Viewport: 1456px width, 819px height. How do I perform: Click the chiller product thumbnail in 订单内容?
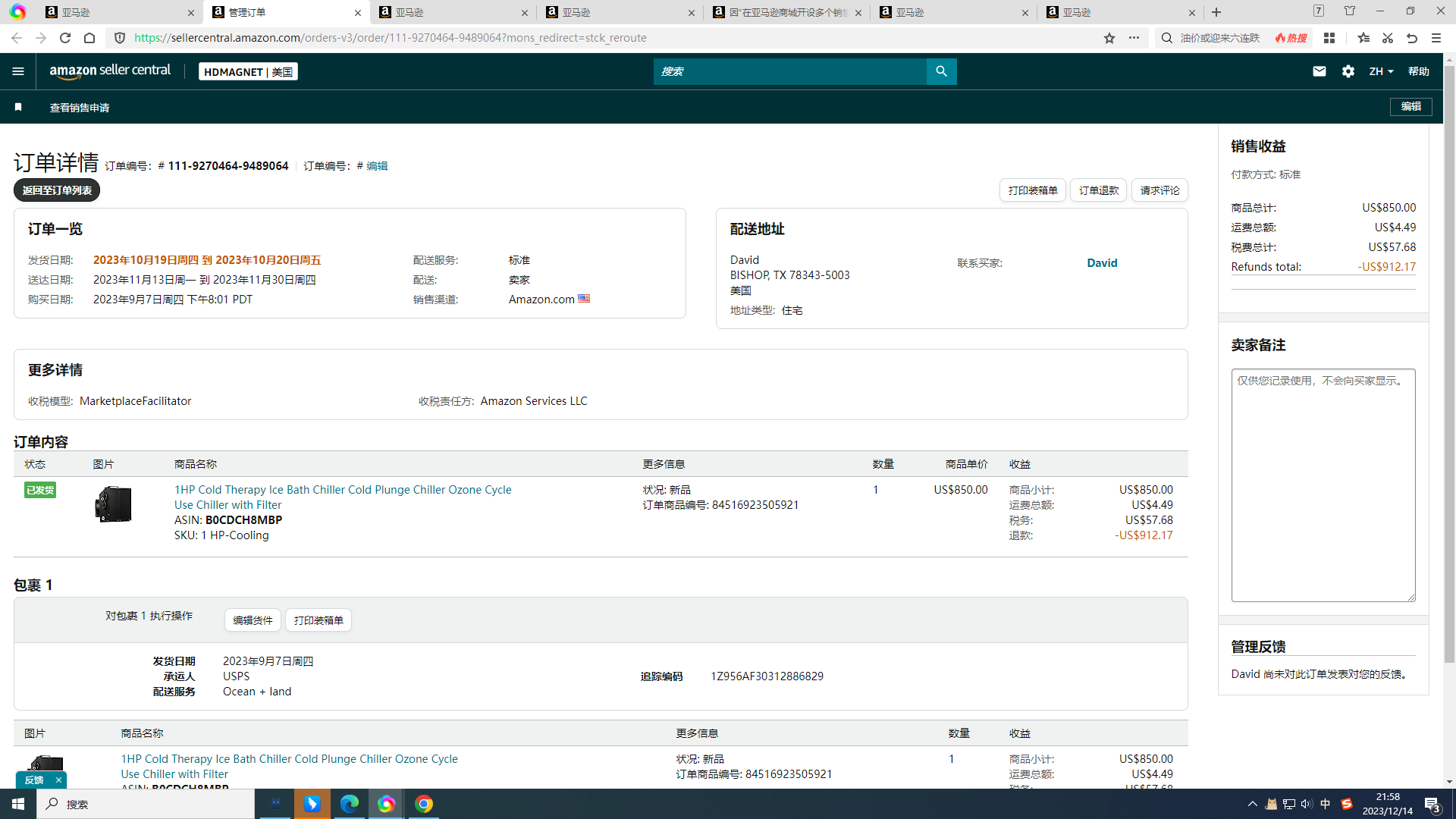[114, 504]
